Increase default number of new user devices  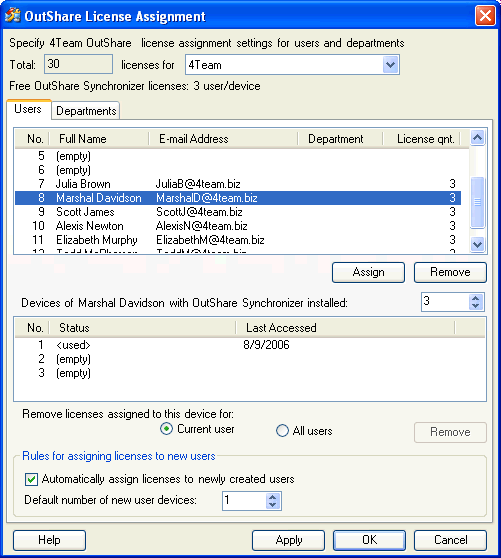click(273, 497)
